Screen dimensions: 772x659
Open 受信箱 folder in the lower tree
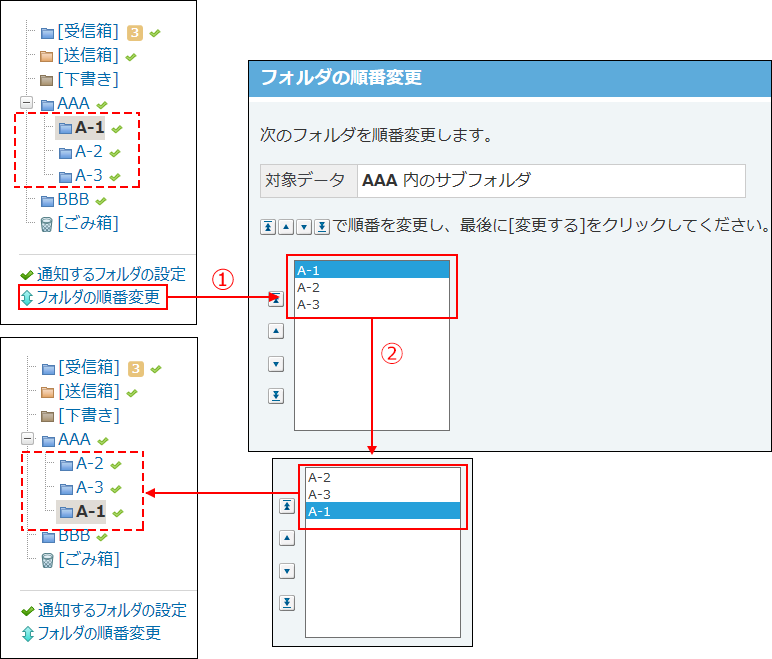(x=89, y=367)
